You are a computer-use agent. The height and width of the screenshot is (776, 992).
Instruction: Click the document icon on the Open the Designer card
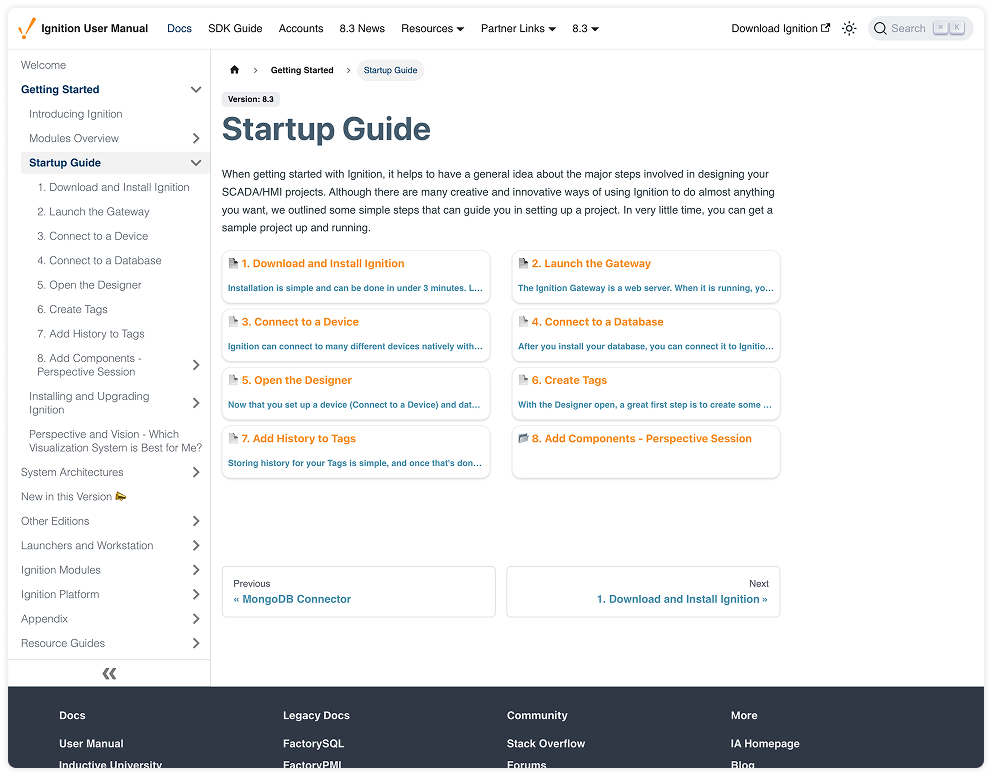[234, 380]
